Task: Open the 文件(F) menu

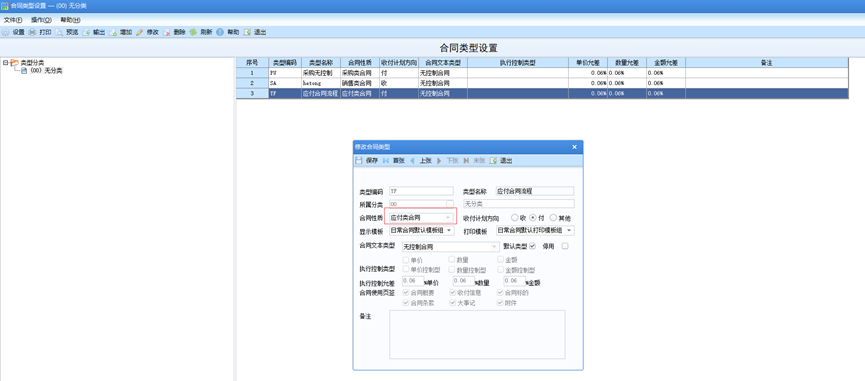Action: click(x=13, y=20)
